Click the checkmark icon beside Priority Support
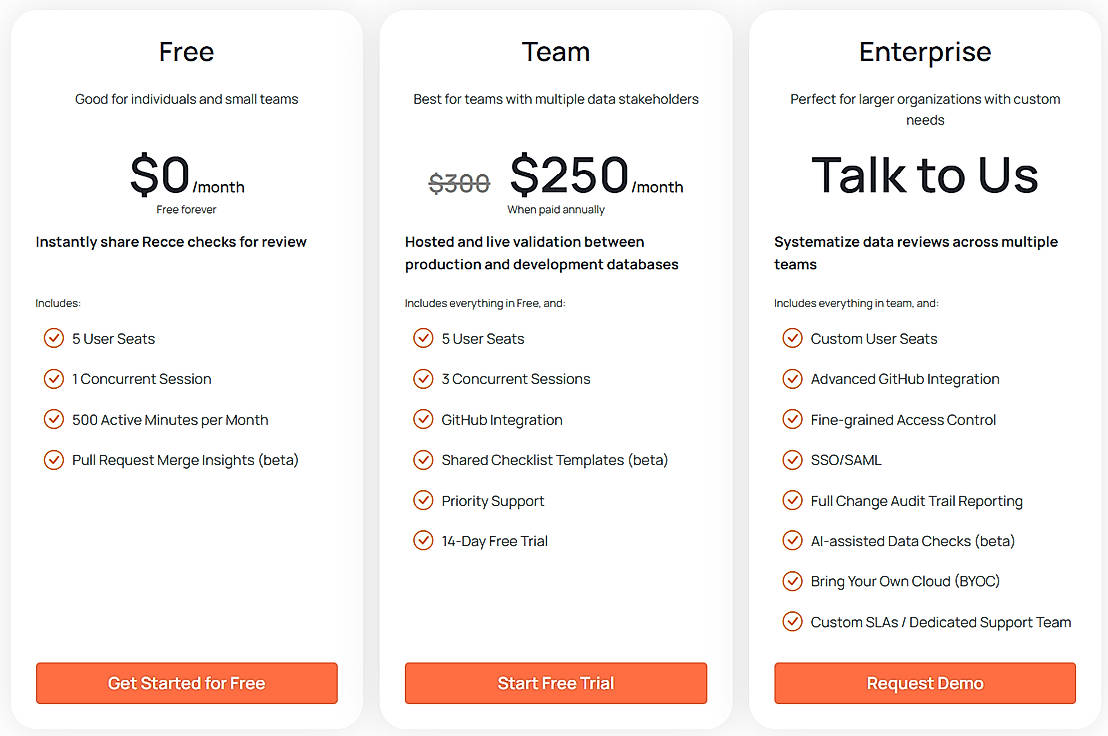Image resolution: width=1108 pixels, height=736 pixels. pyautogui.click(x=423, y=501)
